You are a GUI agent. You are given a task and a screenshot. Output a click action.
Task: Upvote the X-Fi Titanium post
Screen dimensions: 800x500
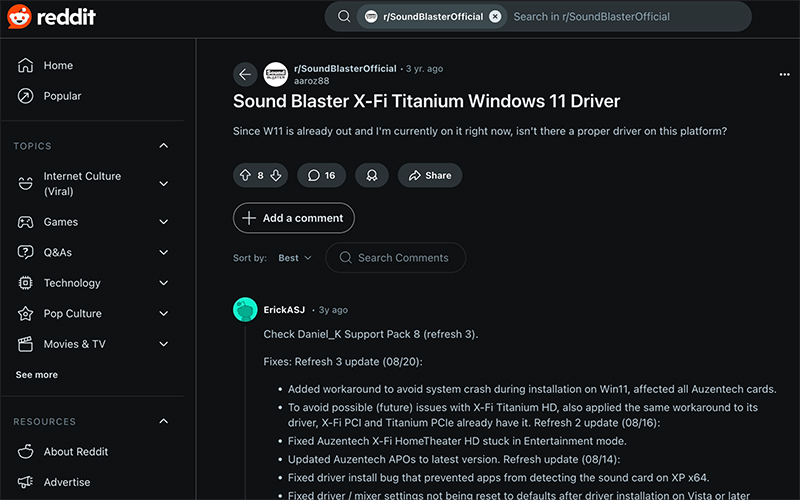tap(245, 176)
